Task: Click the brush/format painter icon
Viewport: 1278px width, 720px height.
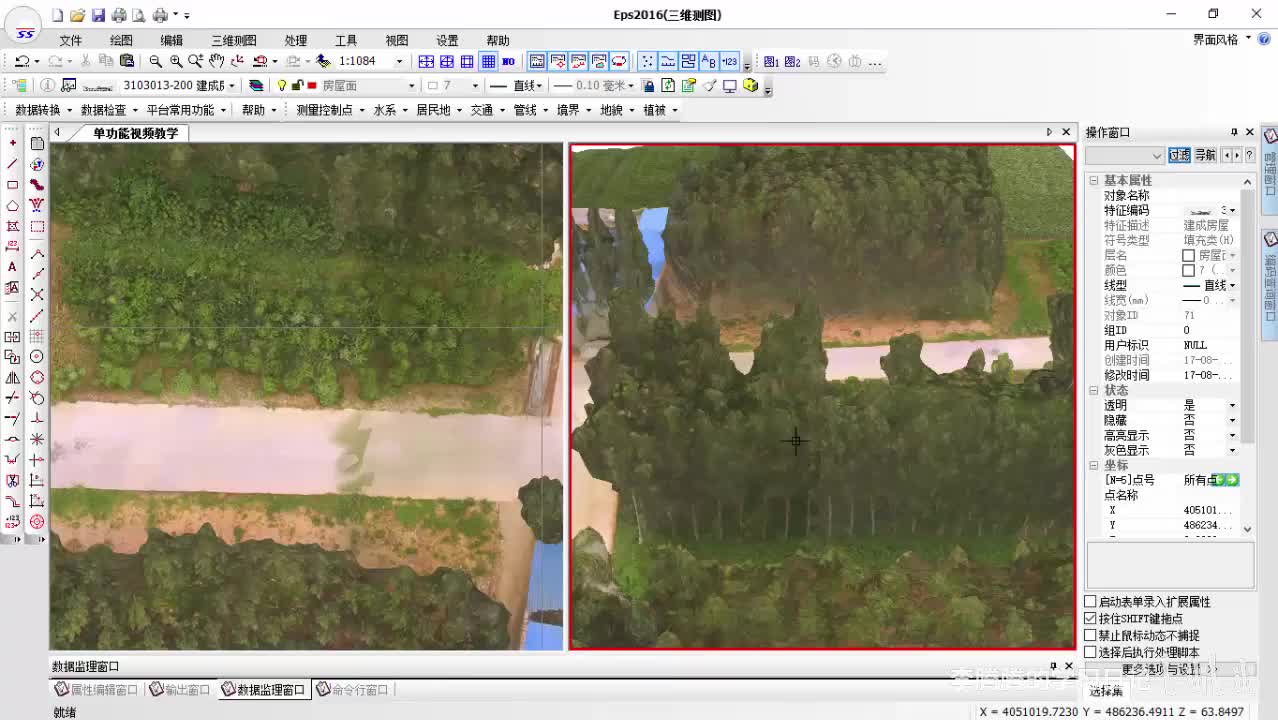Action: pyautogui.click(x=709, y=86)
